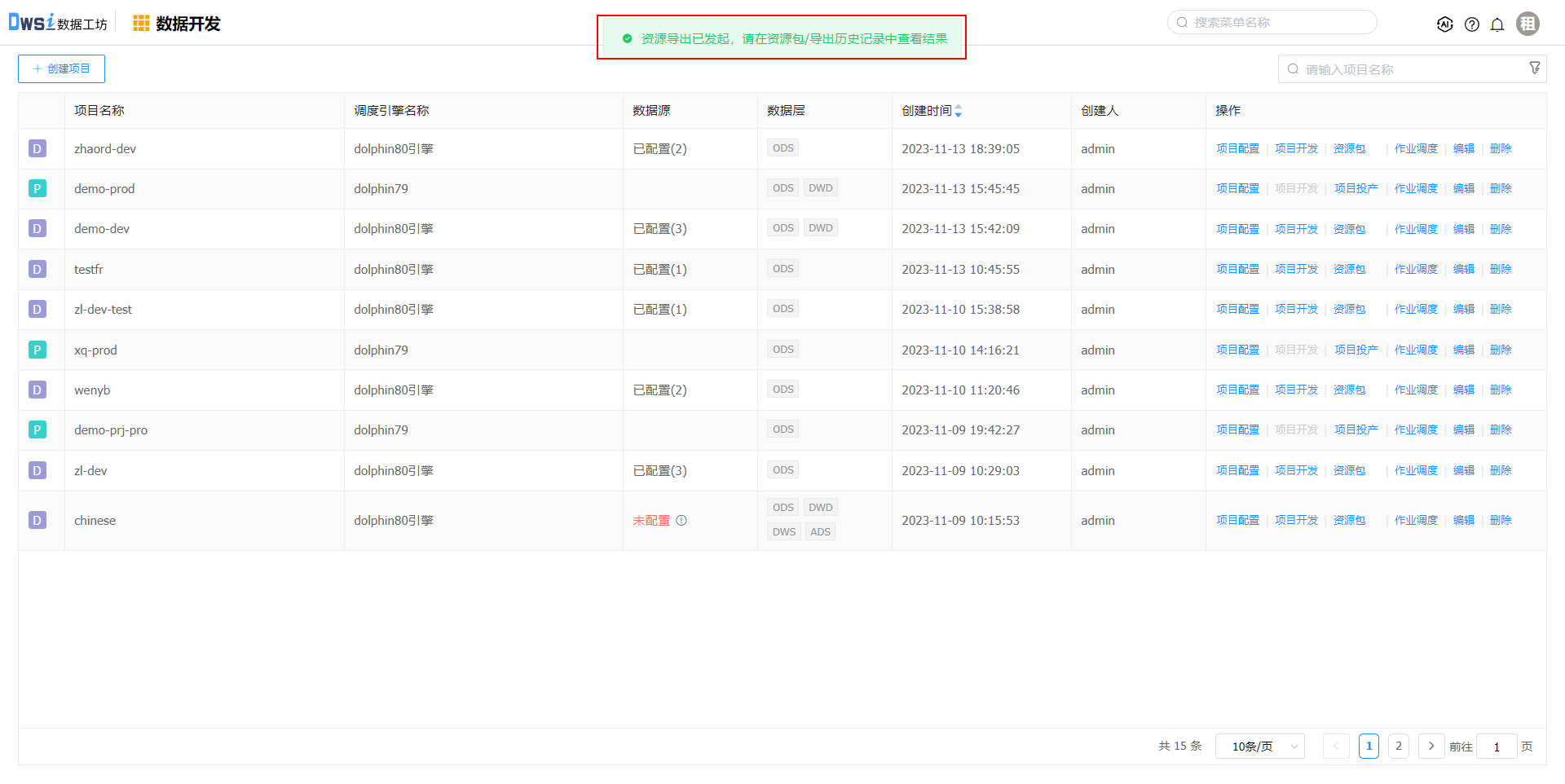Click the AI assistant icon in header
This screenshot has height=784, width=1565.
click(x=1444, y=24)
